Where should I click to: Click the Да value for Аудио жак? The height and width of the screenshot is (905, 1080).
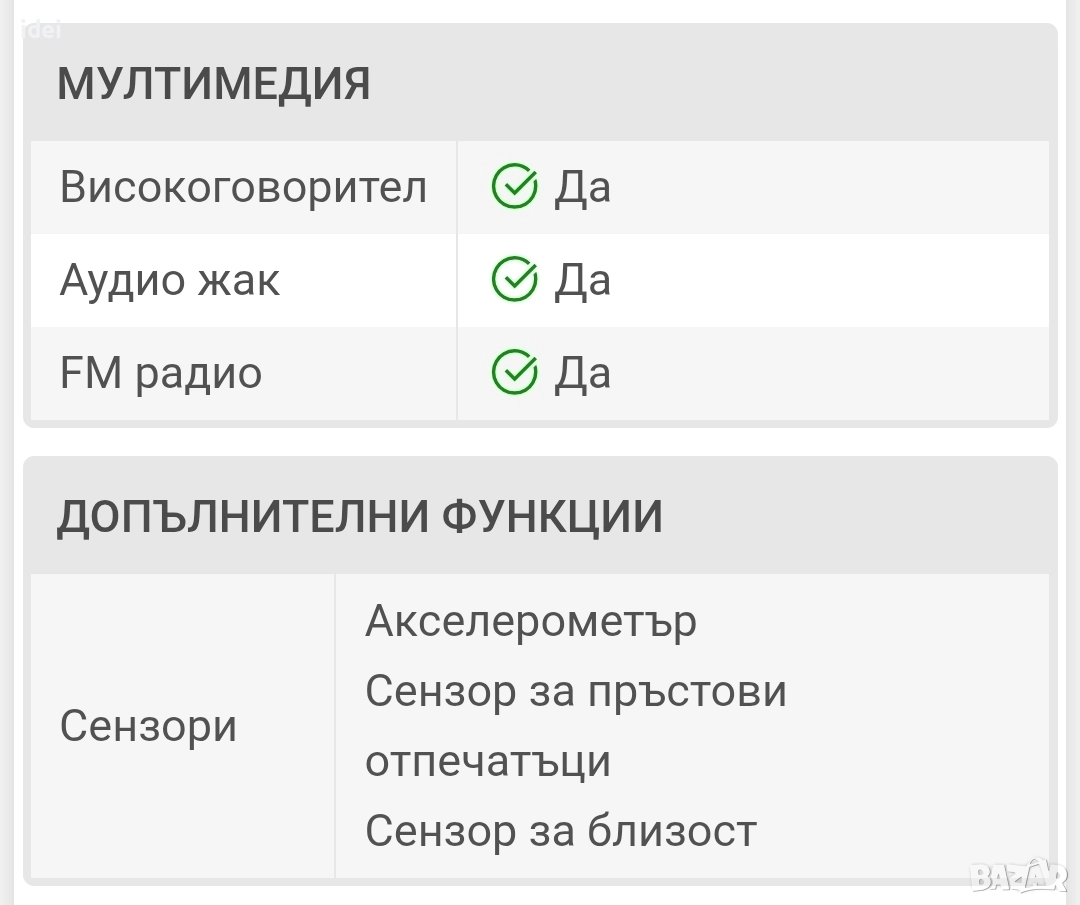(x=582, y=280)
